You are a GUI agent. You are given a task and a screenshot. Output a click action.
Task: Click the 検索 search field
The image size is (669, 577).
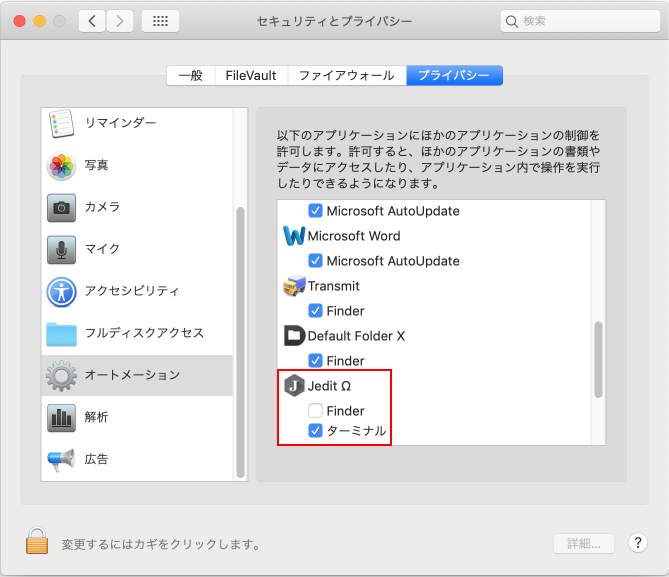tap(580, 21)
